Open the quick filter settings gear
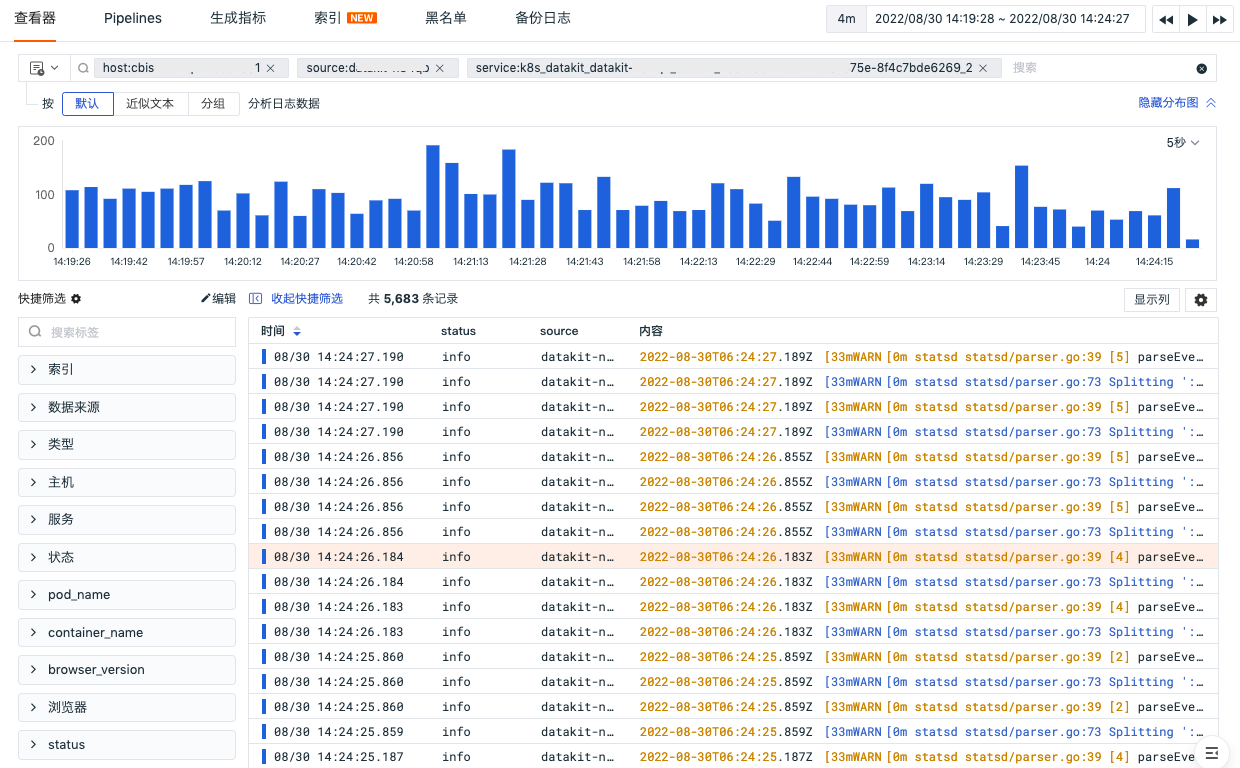1240x768 pixels. (x=76, y=299)
